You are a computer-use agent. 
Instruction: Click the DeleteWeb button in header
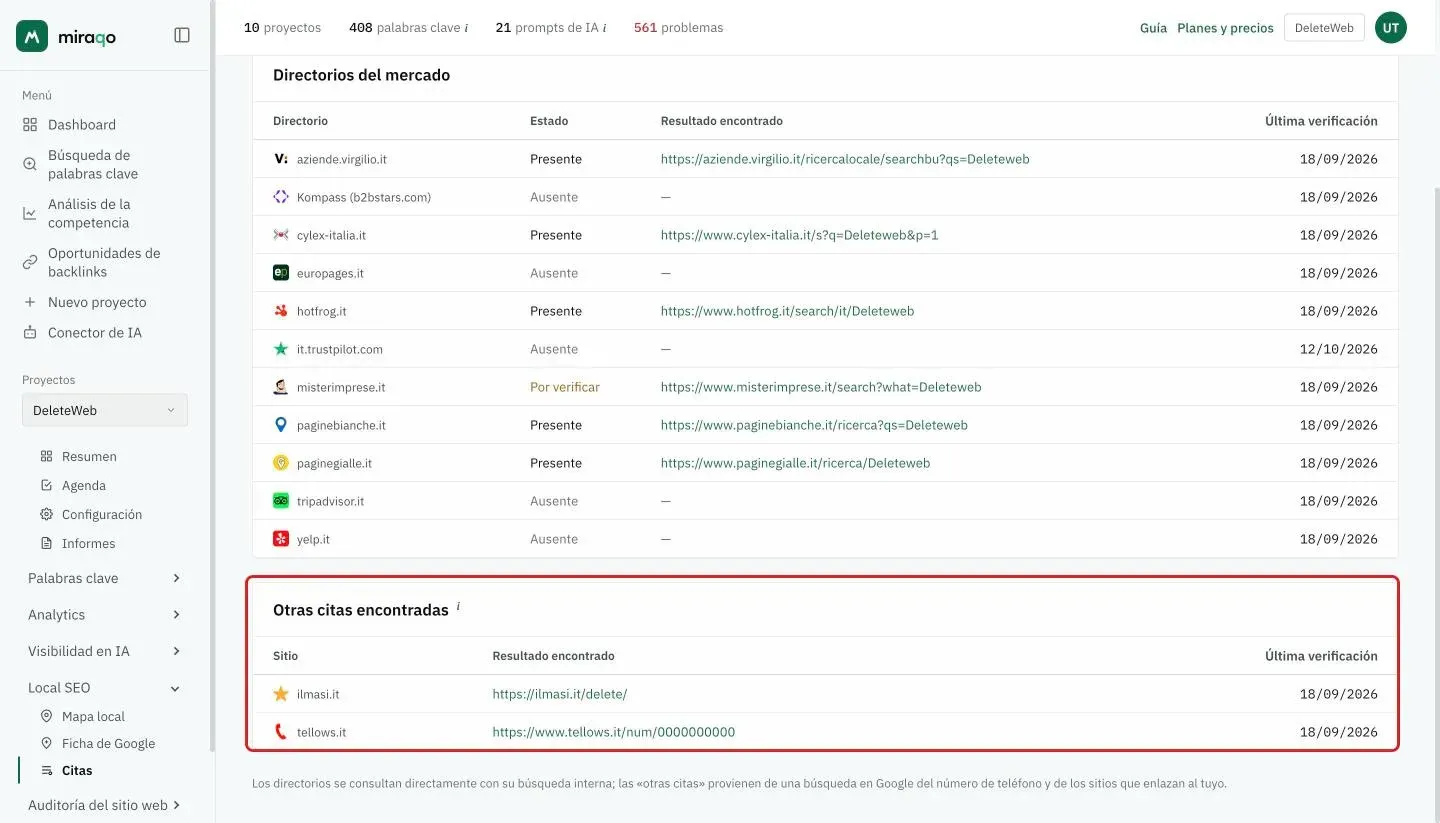pyautogui.click(x=1324, y=28)
